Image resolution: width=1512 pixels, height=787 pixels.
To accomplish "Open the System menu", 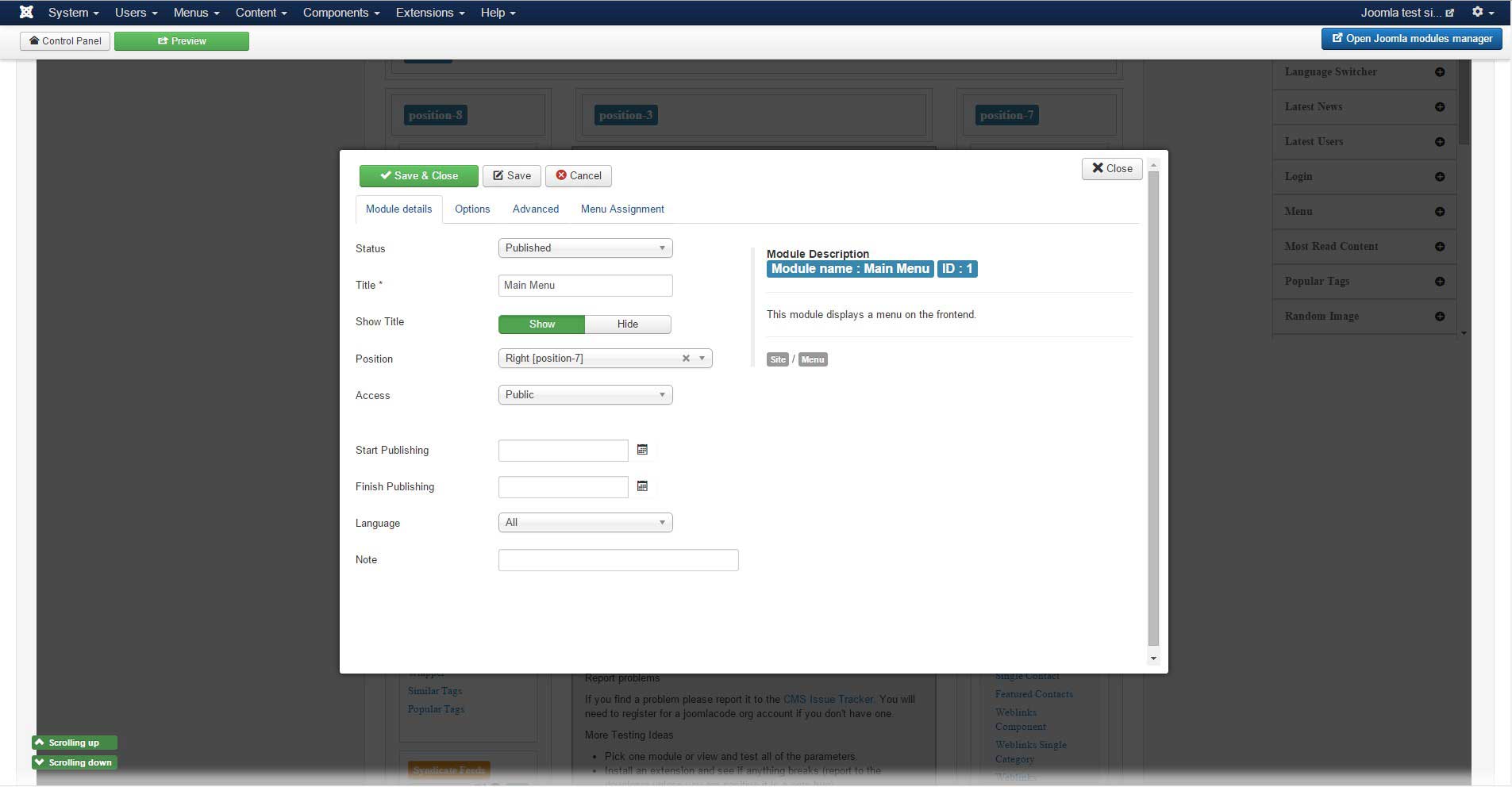I will (x=73, y=13).
